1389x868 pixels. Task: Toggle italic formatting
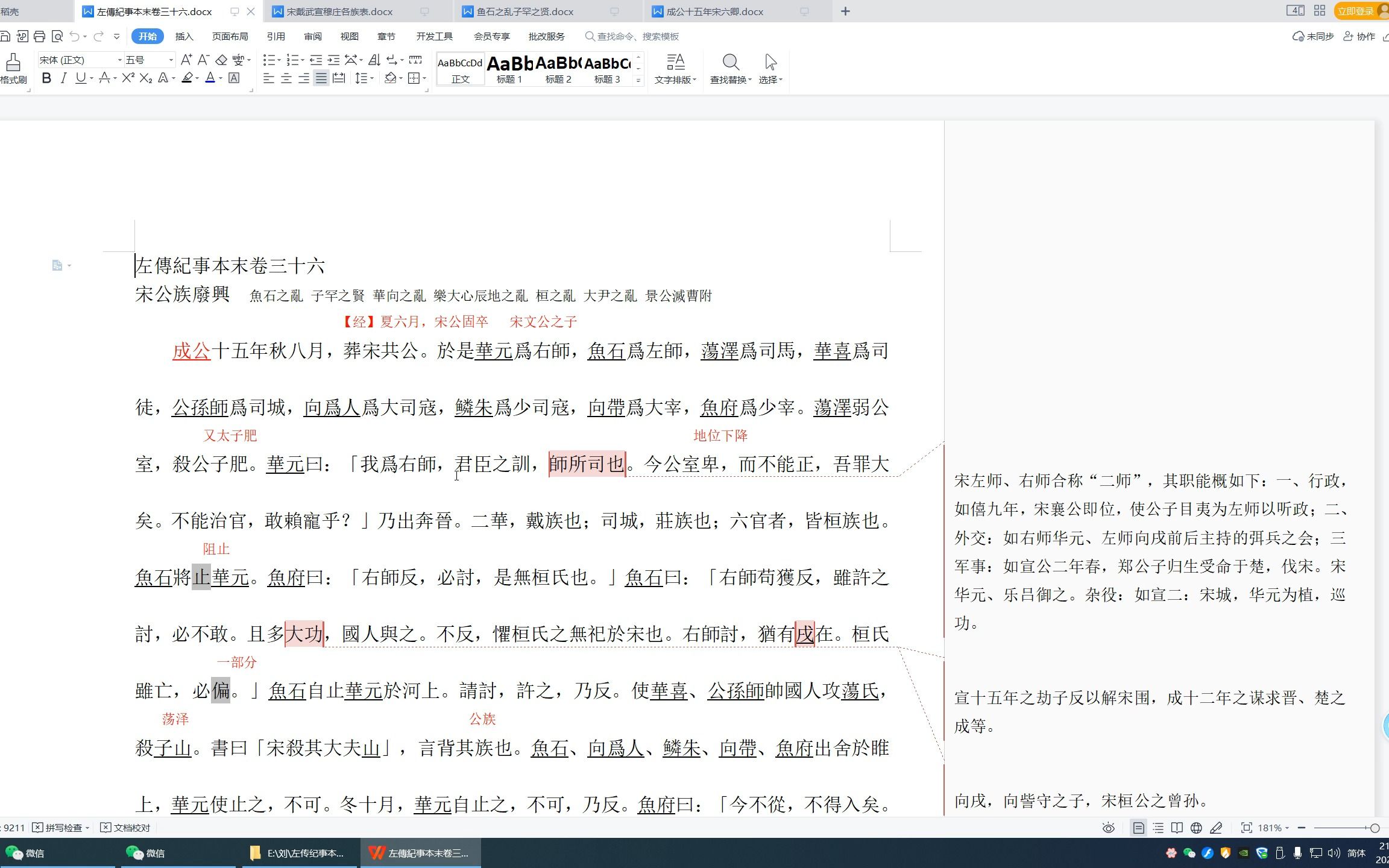pos(63,78)
